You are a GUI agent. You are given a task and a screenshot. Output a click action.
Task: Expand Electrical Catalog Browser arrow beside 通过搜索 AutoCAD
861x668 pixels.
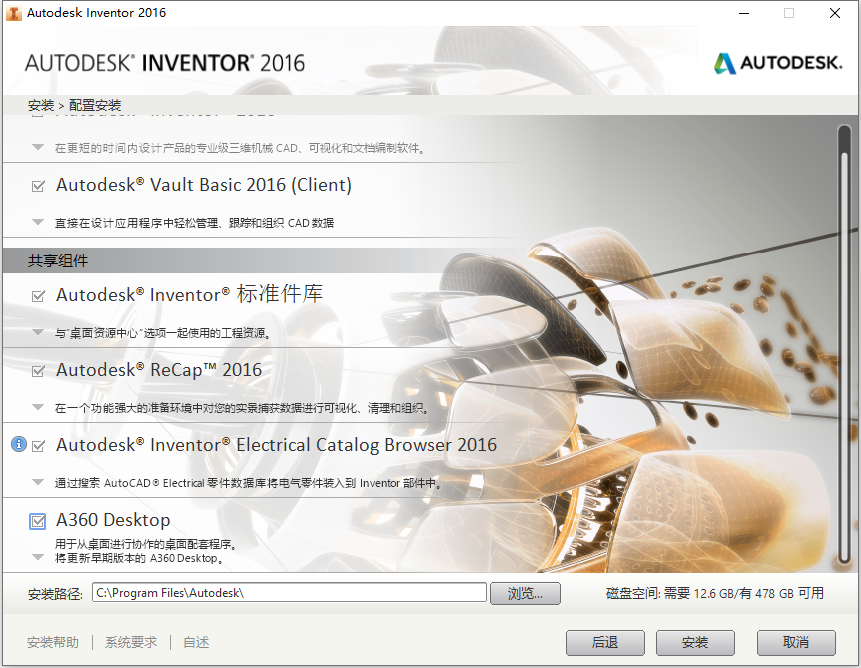point(38,482)
